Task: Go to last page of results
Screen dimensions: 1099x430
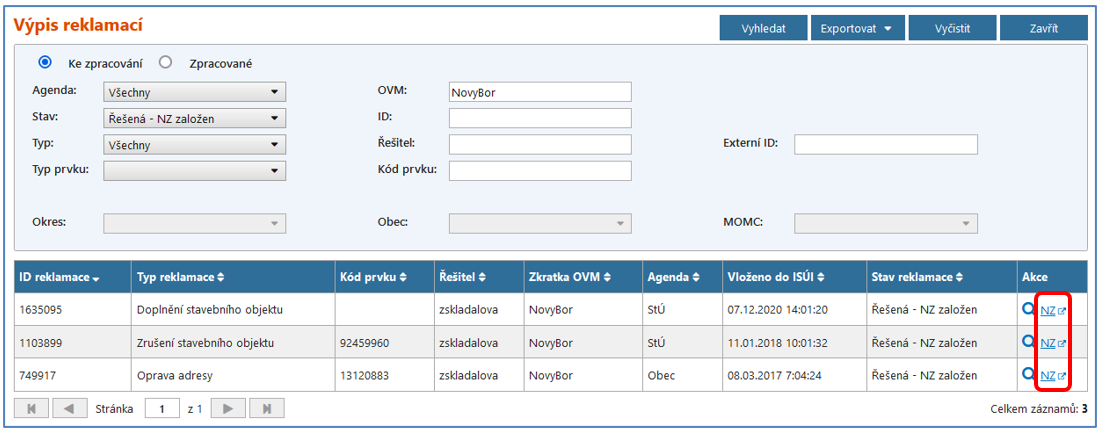Action: [266, 408]
